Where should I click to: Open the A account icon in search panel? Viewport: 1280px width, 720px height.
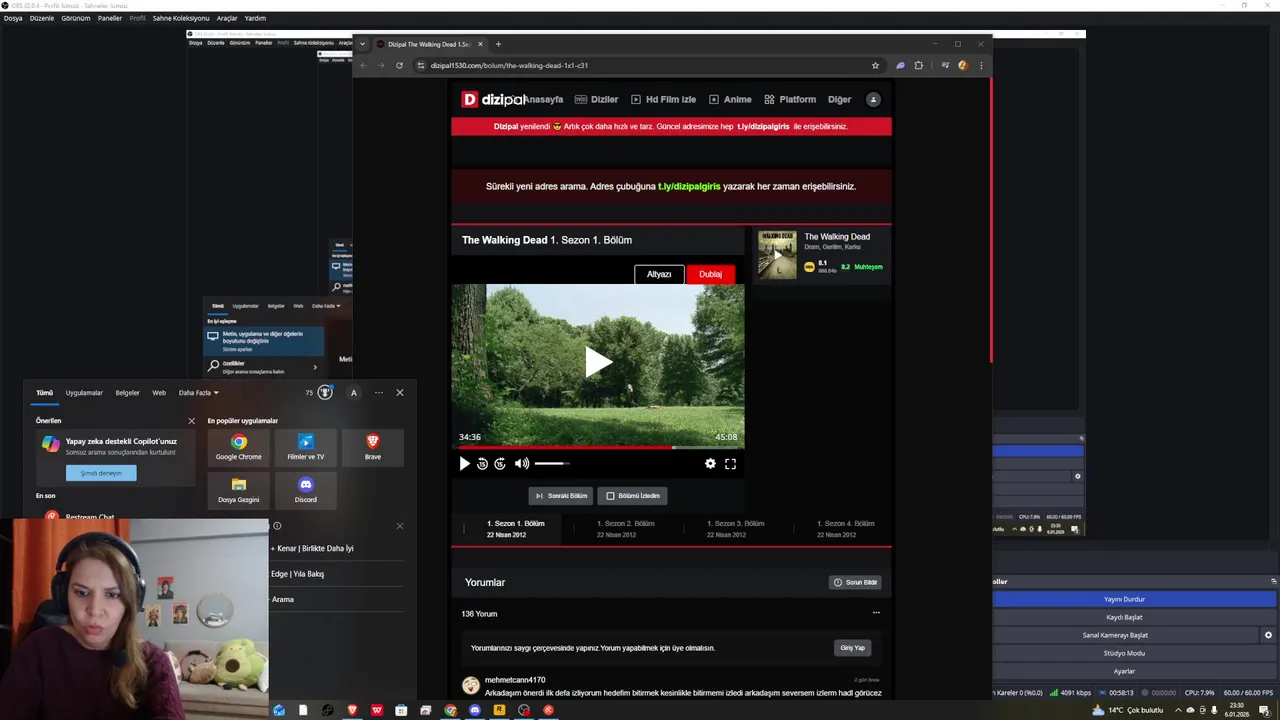tap(353, 393)
